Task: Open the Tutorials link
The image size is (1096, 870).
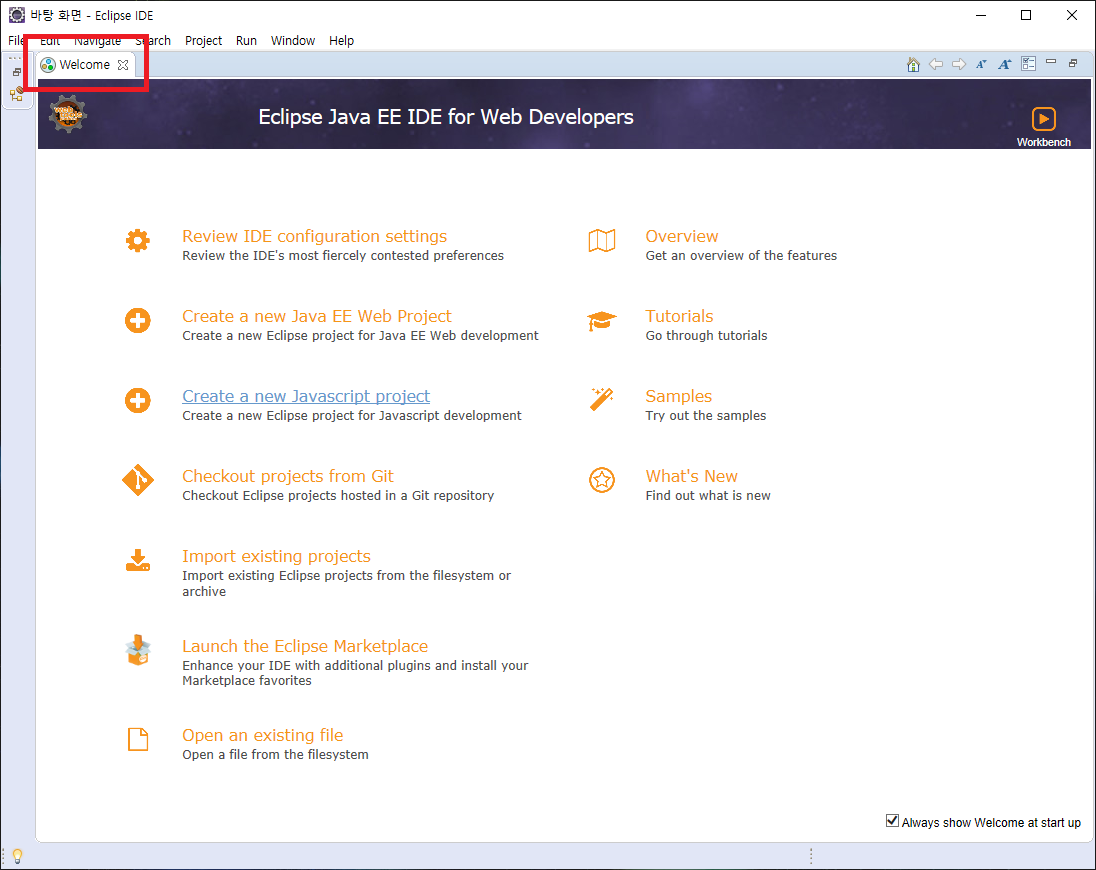Action: [x=679, y=317]
